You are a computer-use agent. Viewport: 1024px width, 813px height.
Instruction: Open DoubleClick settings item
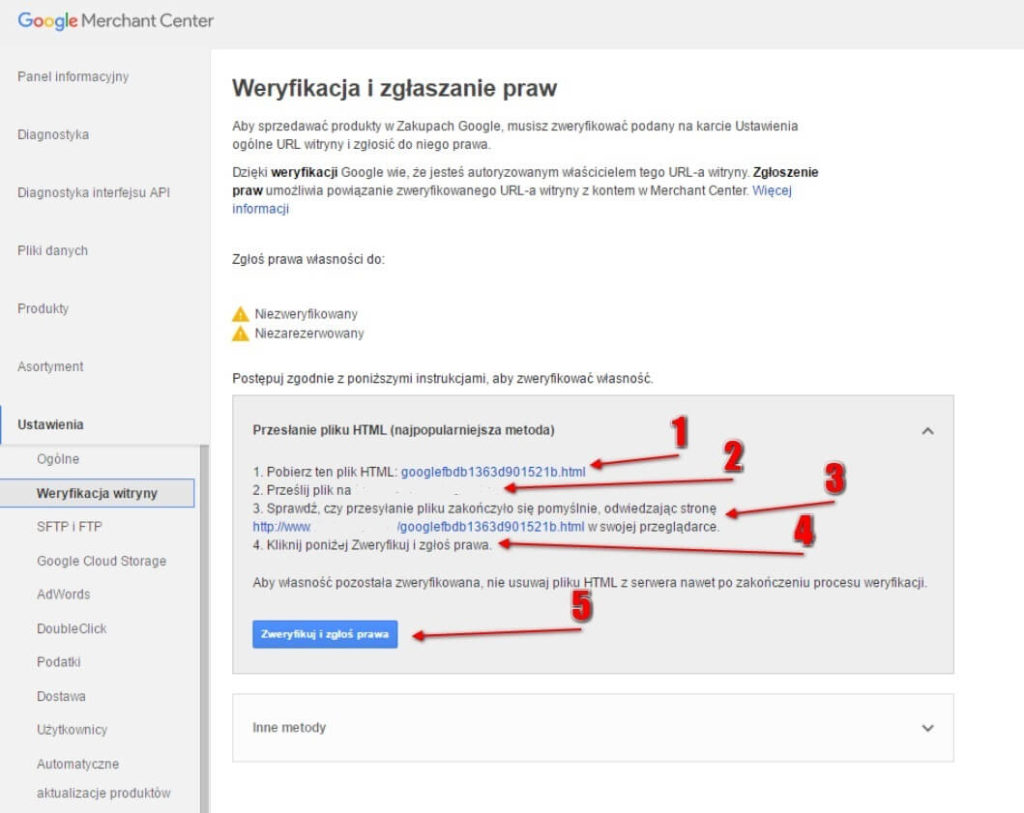pyautogui.click(x=71, y=628)
